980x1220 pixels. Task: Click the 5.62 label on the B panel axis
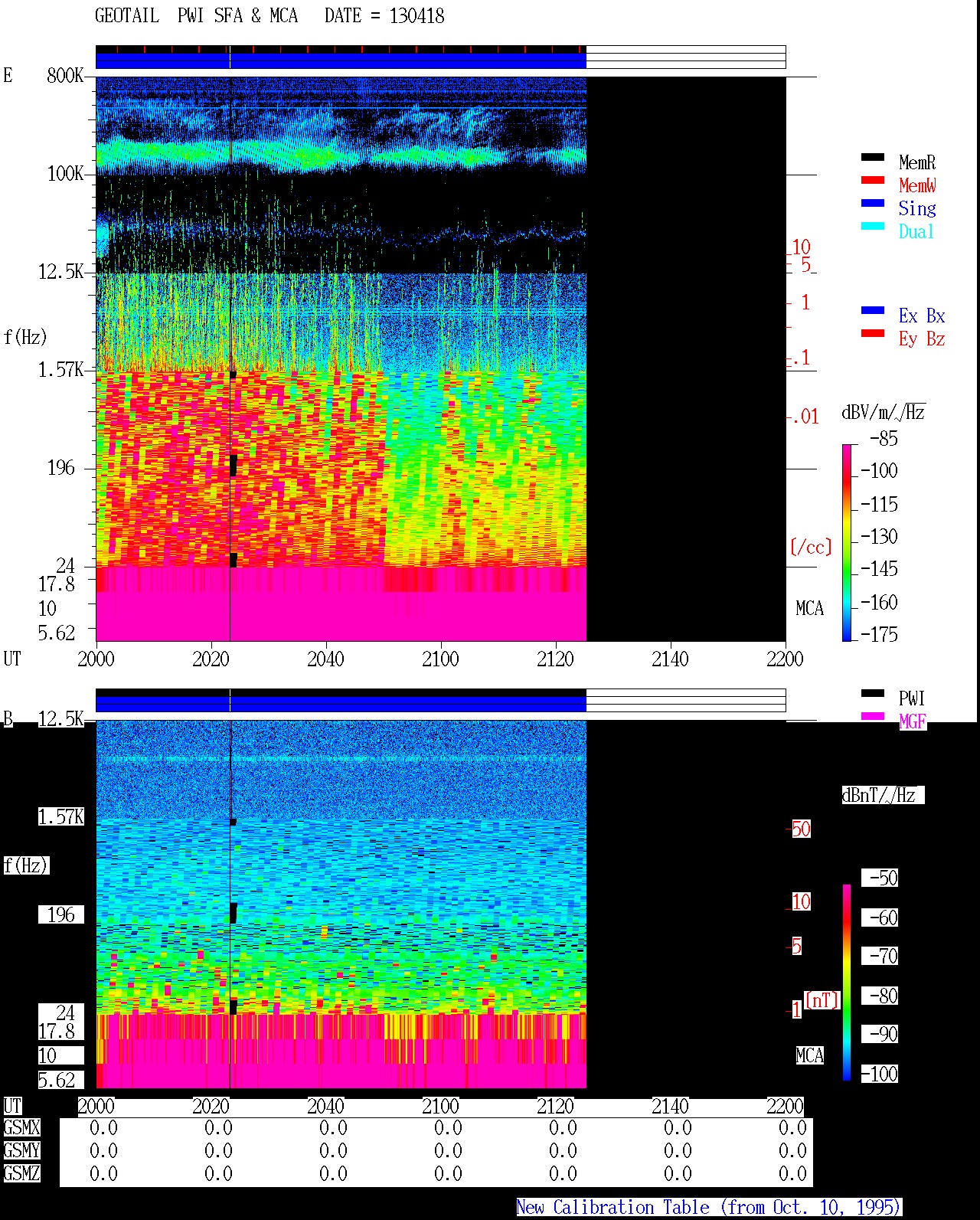pos(57,1080)
